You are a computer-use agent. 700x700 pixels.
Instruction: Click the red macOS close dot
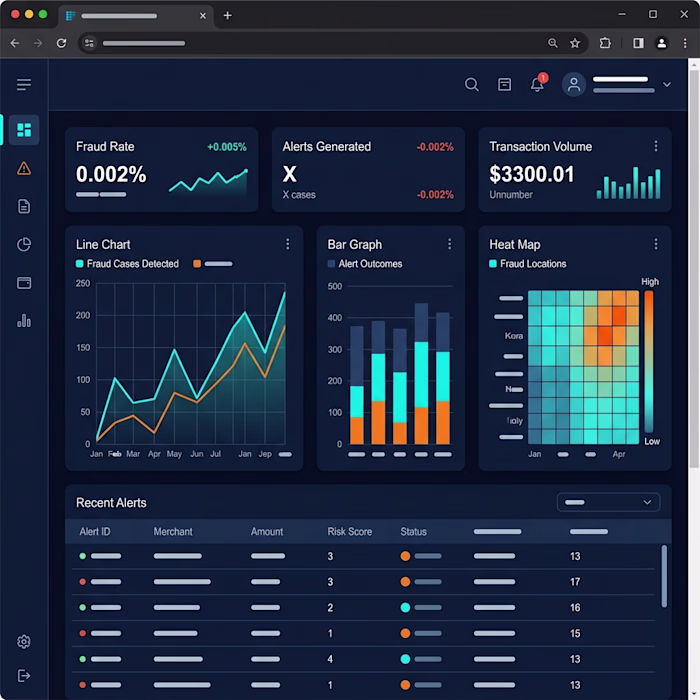tap(15, 14)
